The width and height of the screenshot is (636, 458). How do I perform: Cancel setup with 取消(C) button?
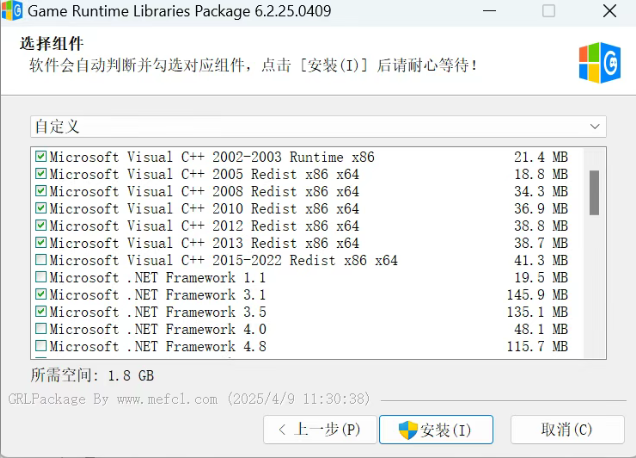click(x=567, y=430)
